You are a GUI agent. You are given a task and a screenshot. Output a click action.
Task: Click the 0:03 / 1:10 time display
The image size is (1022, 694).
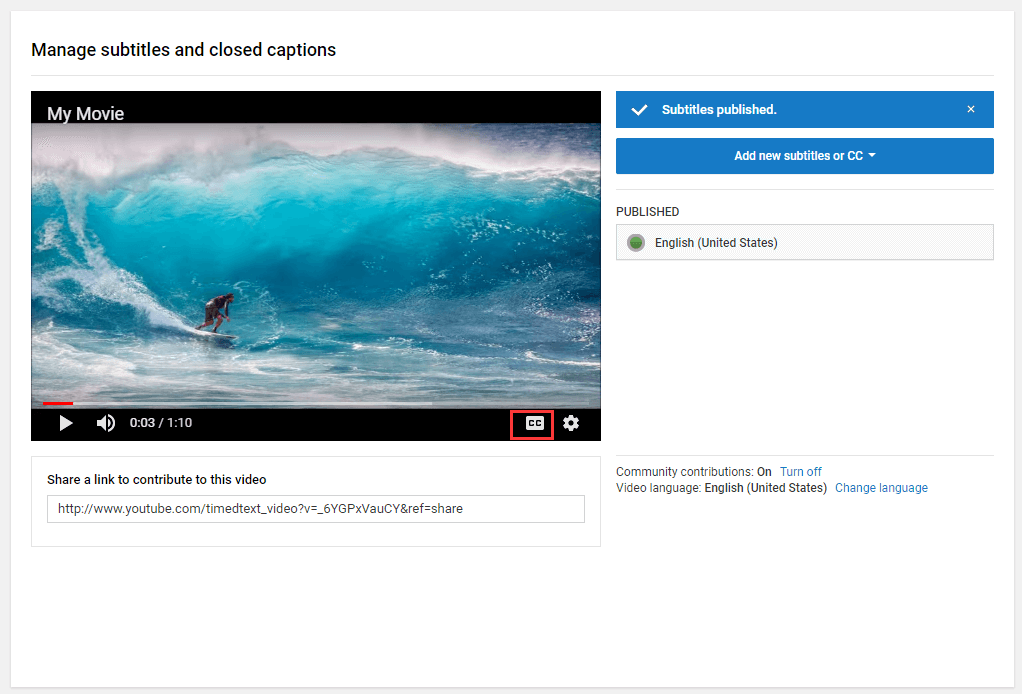point(161,422)
